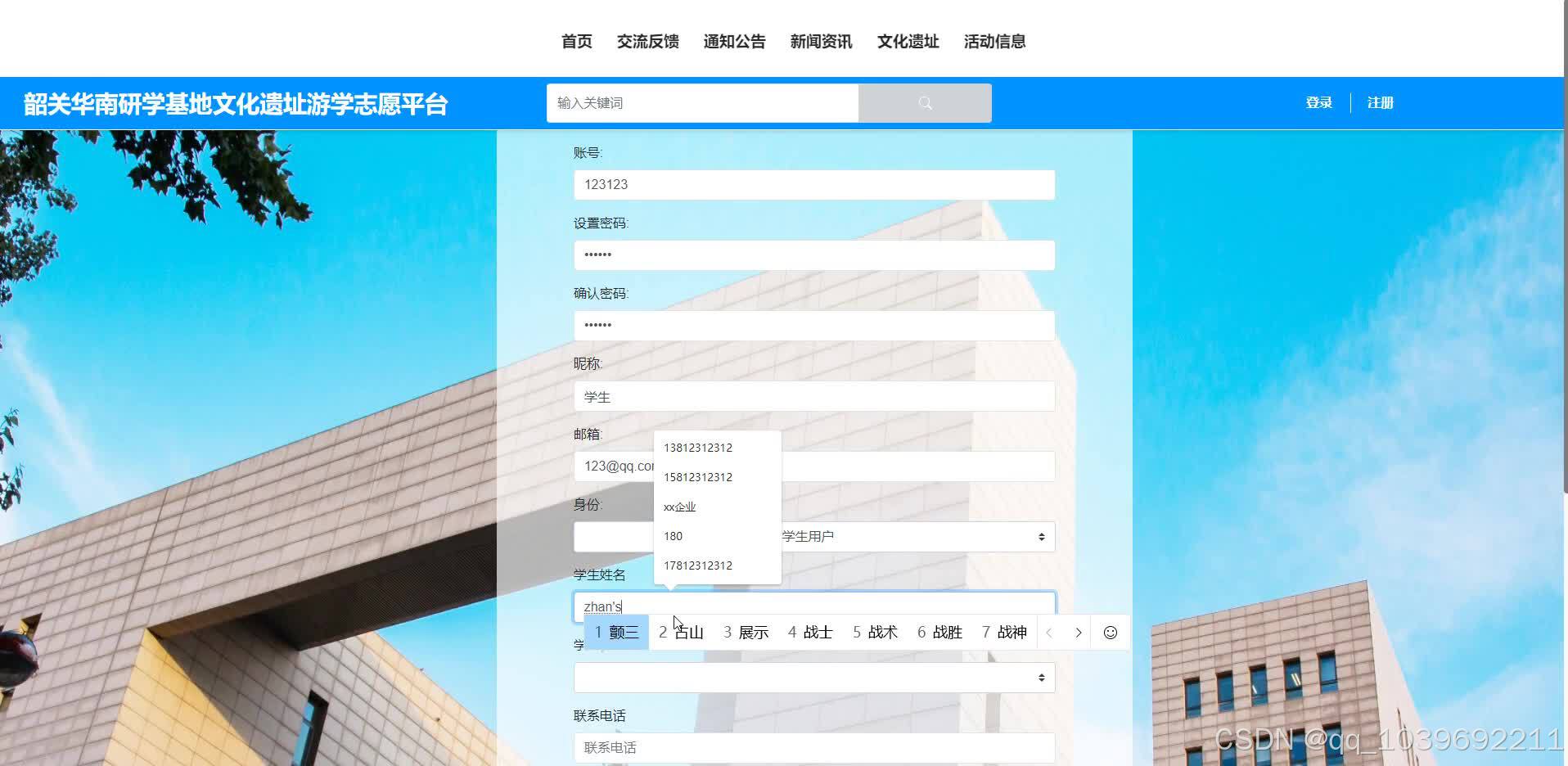Select autofill suggestion 15812312312

[718, 477]
